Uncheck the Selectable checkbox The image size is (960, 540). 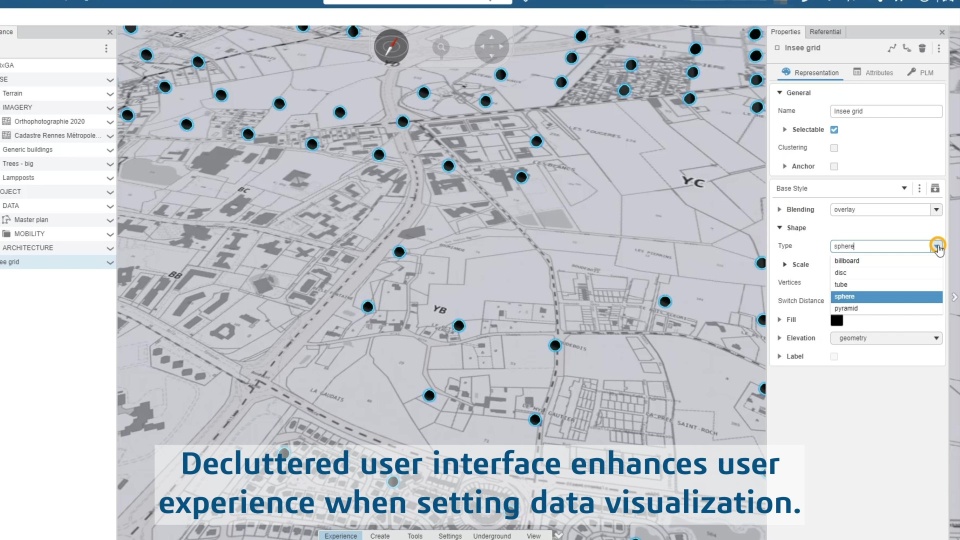pyautogui.click(x=834, y=130)
